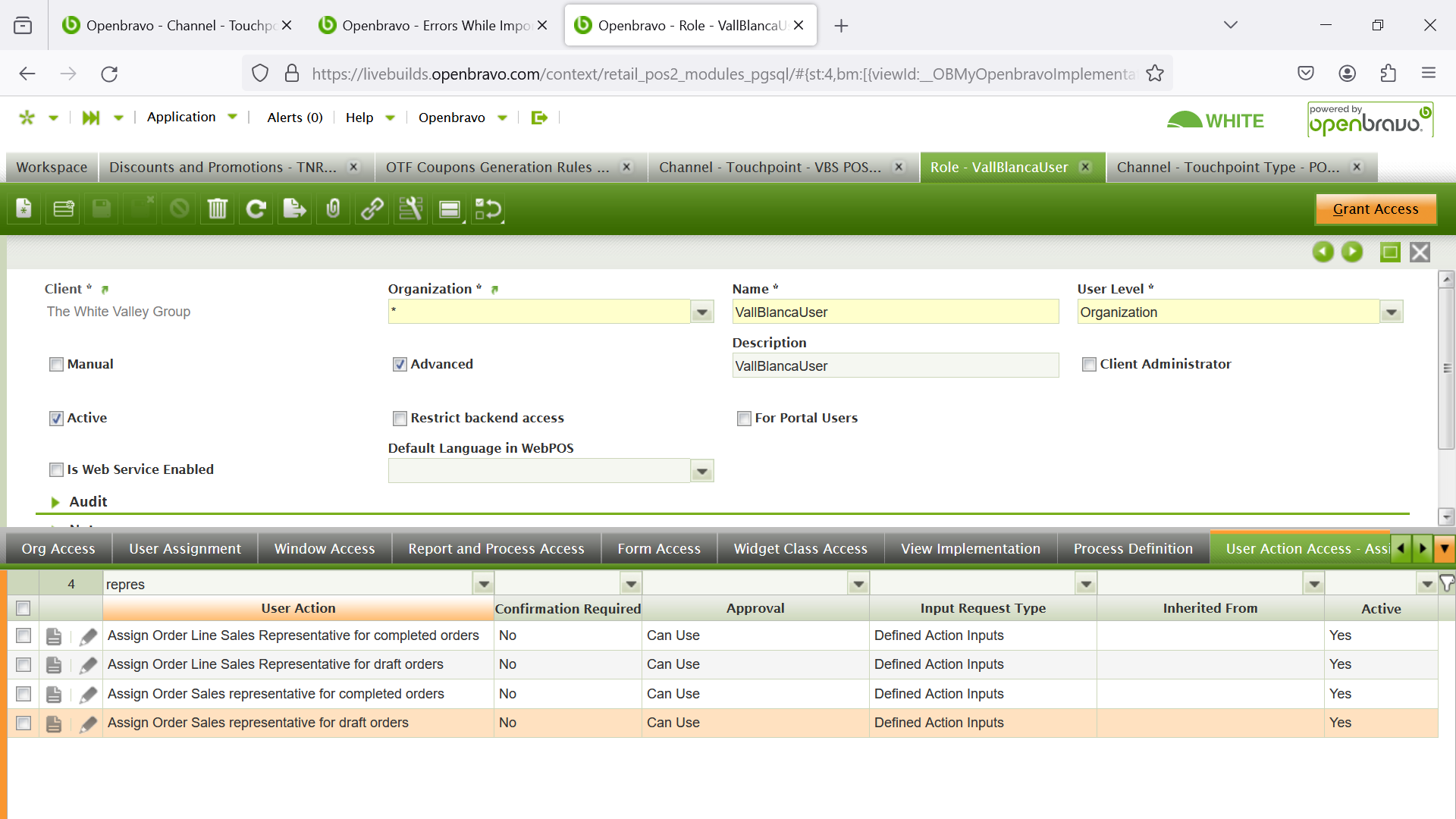Open the User Level dropdown
The image size is (1456, 819).
[1391, 312]
